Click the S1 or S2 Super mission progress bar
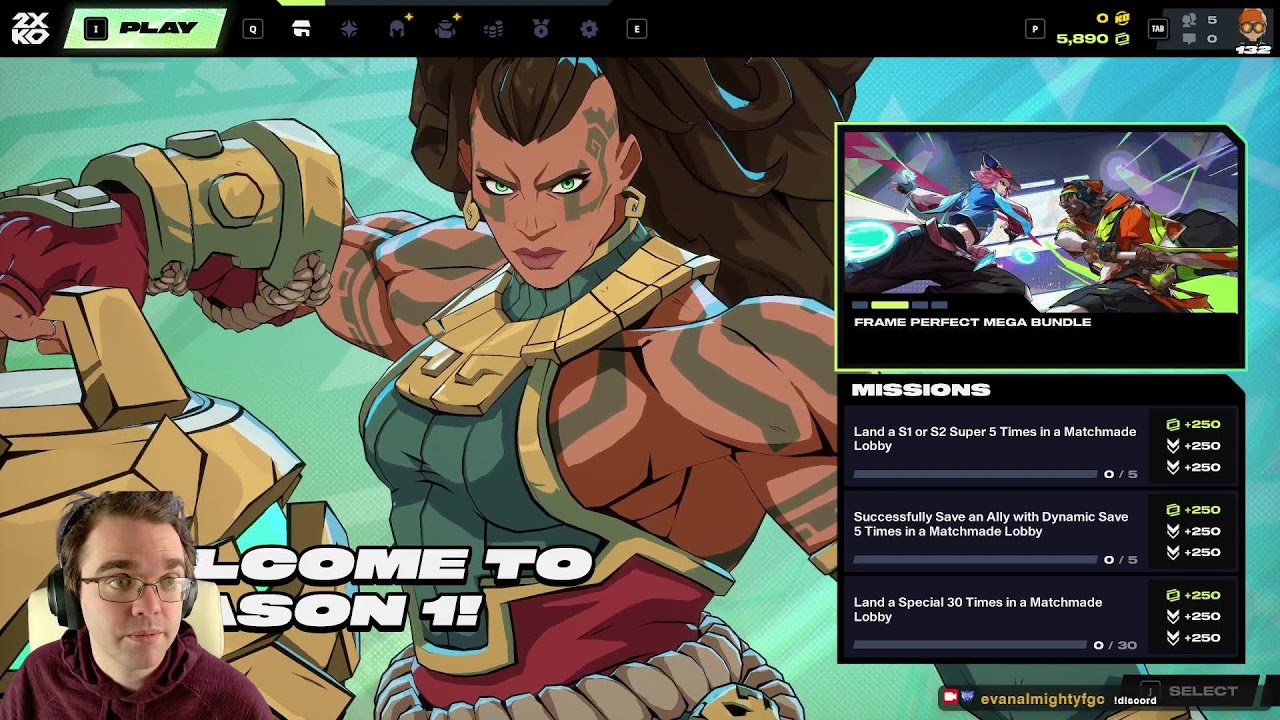The height and width of the screenshot is (720, 1280). [x=975, y=474]
